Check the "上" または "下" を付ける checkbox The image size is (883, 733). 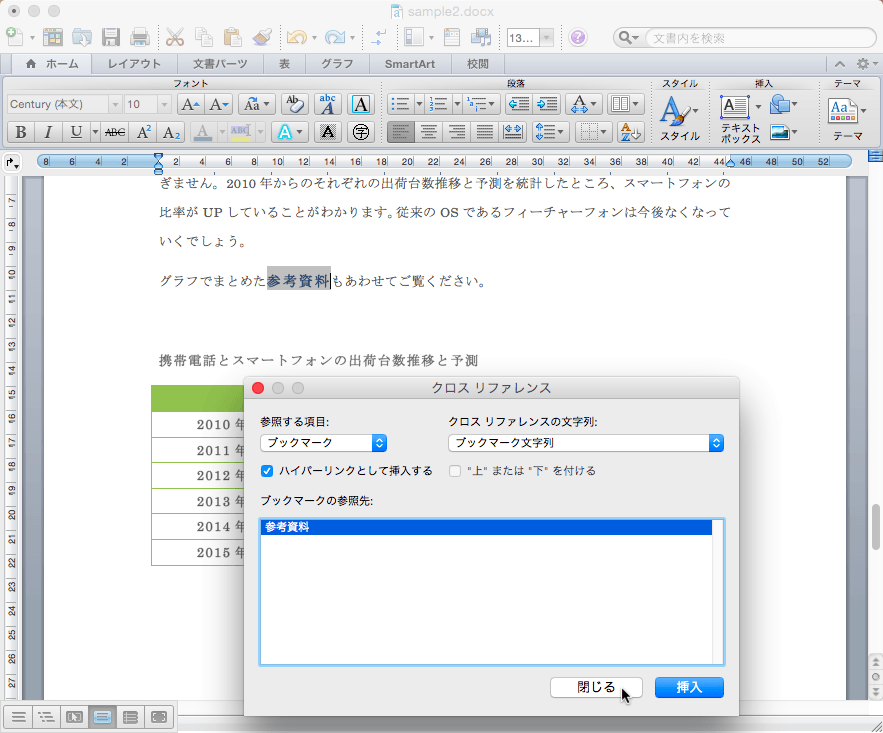[455, 471]
